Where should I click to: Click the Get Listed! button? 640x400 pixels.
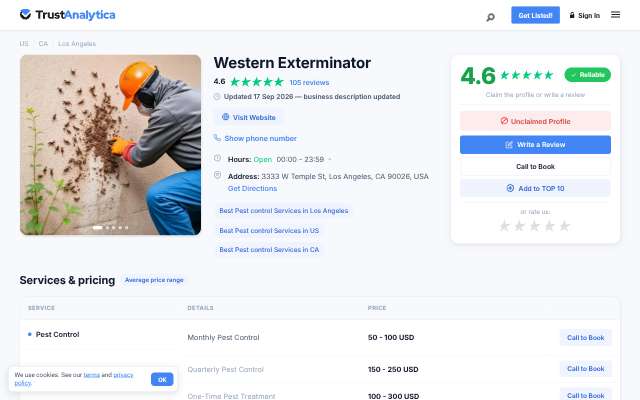pyautogui.click(x=535, y=15)
